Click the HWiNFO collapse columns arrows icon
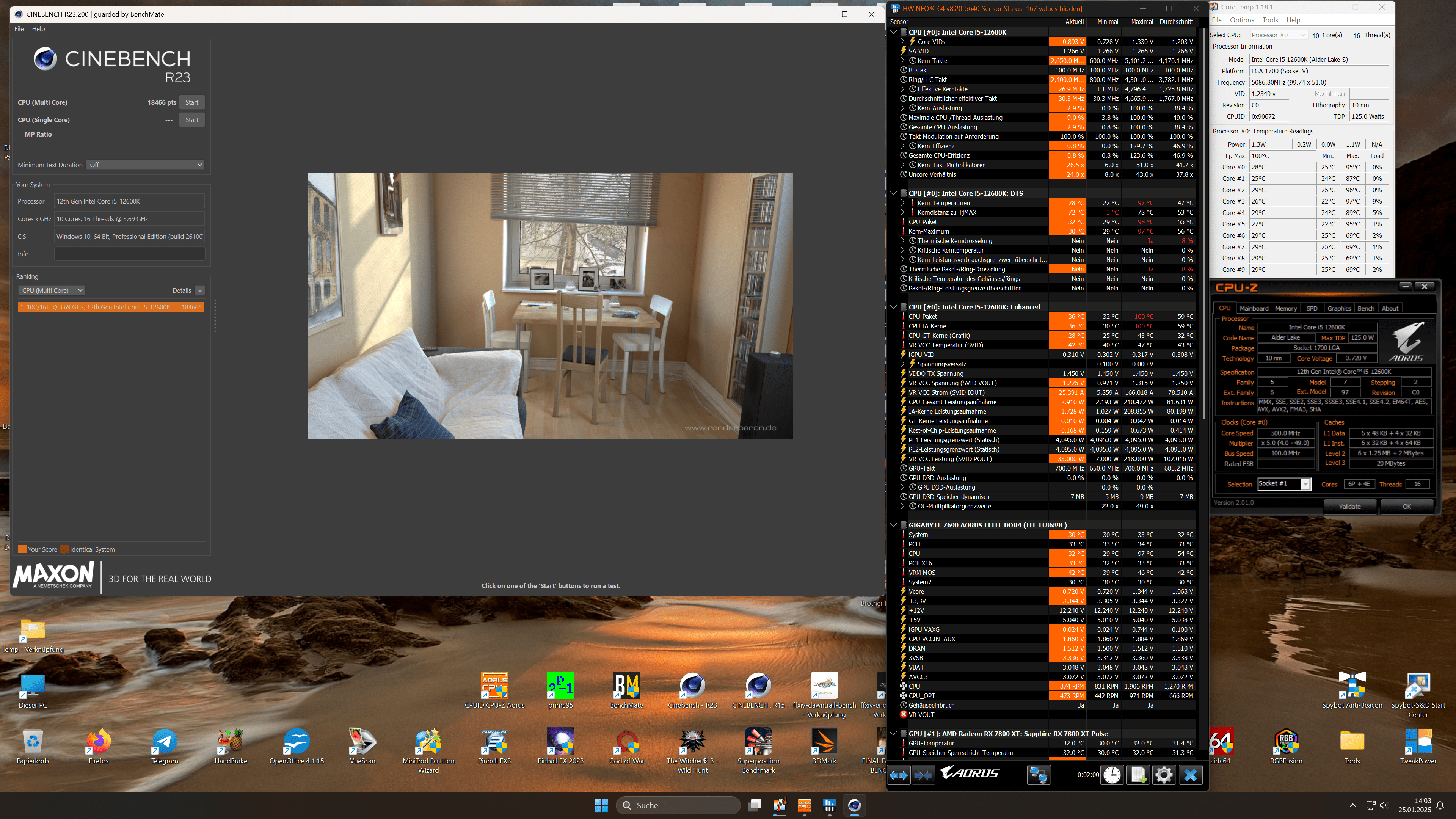Viewport: 1456px width, 819px height. point(924,775)
